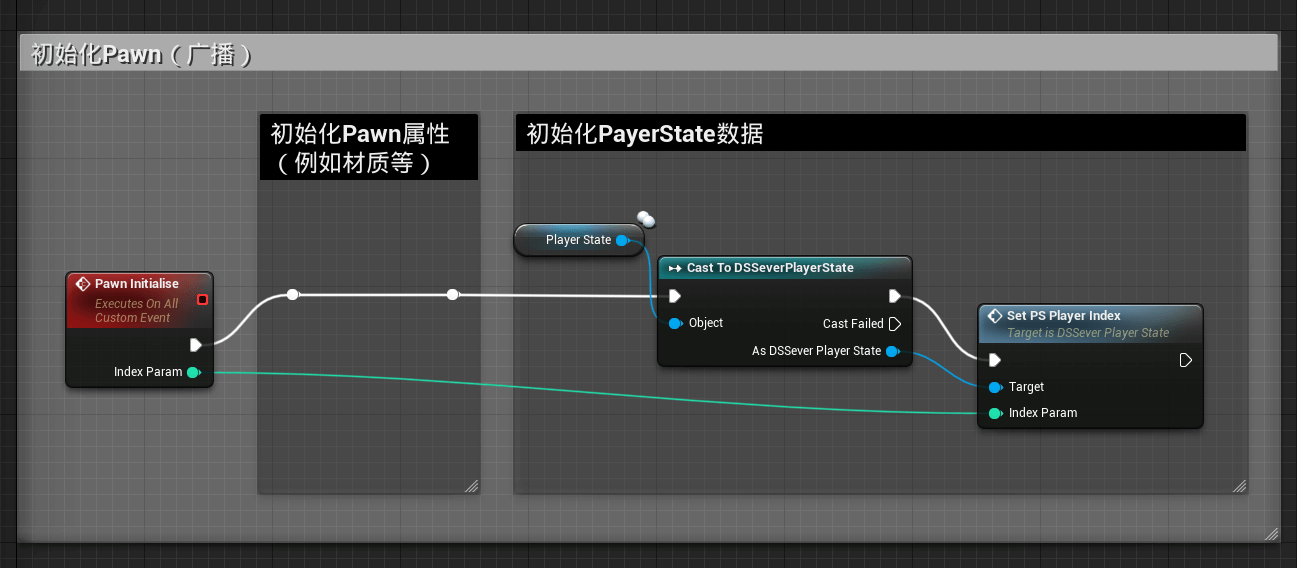Viewport: 1297px width, 568px height.
Task: Select the Pawn Initialise event node title
Action: tap(137, 284)
